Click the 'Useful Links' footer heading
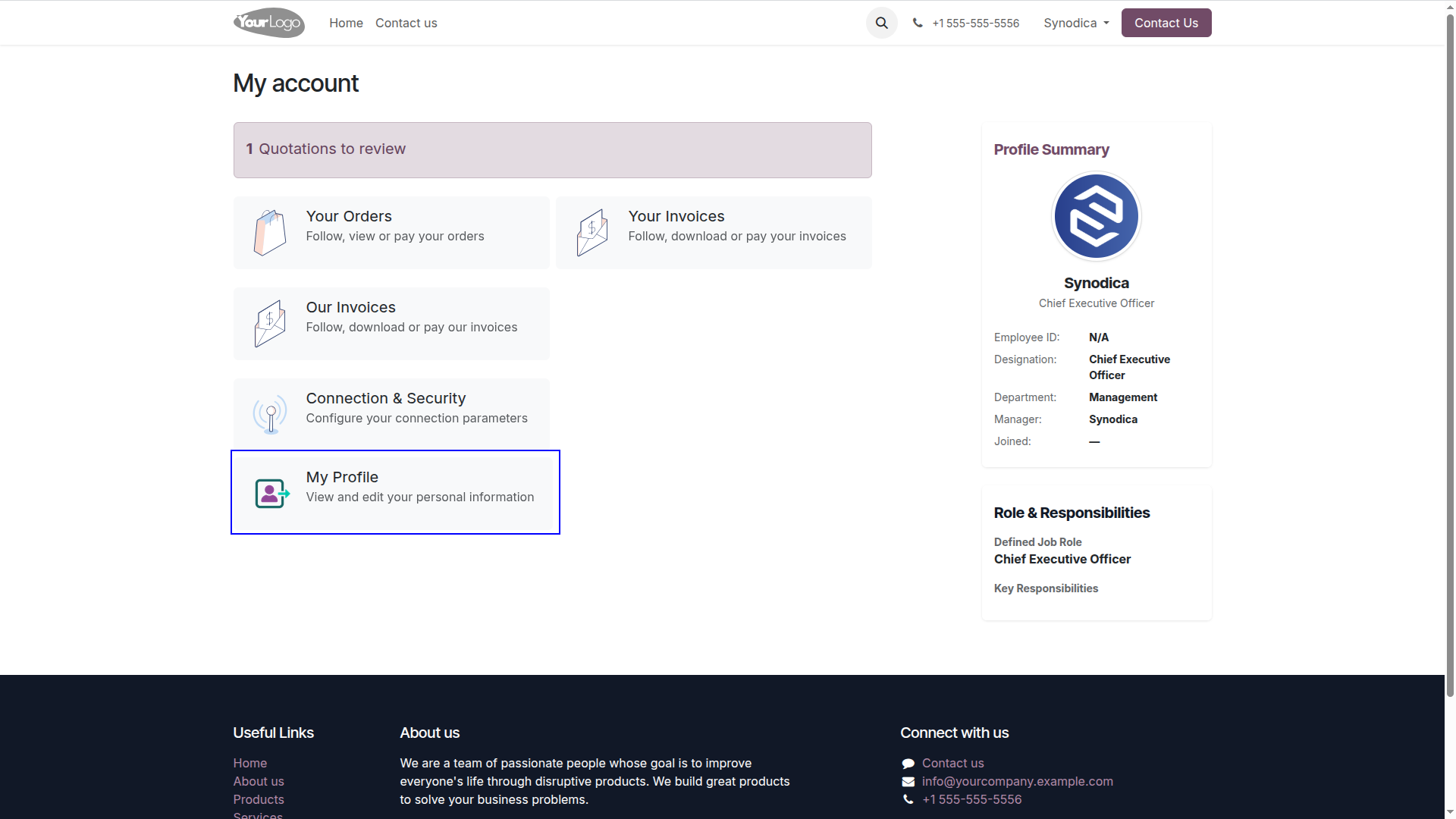This screenshot has height=819, width=1456. coord(273,733)
